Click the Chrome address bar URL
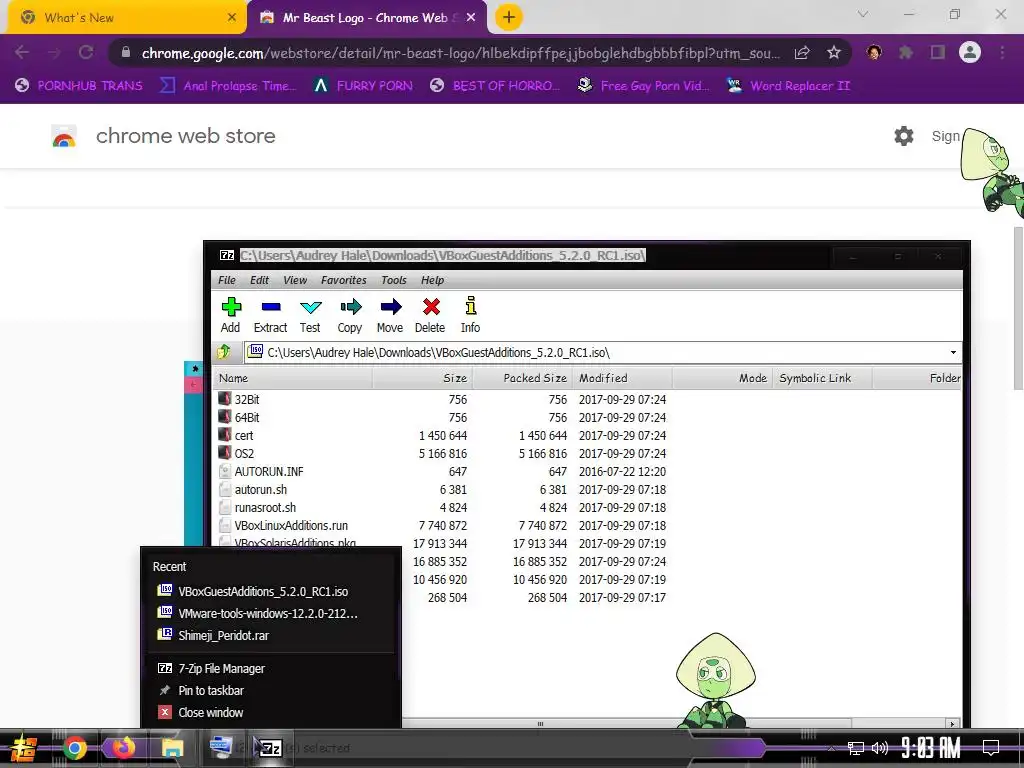This screenshot has width=1024, height=768. point(460,54)
